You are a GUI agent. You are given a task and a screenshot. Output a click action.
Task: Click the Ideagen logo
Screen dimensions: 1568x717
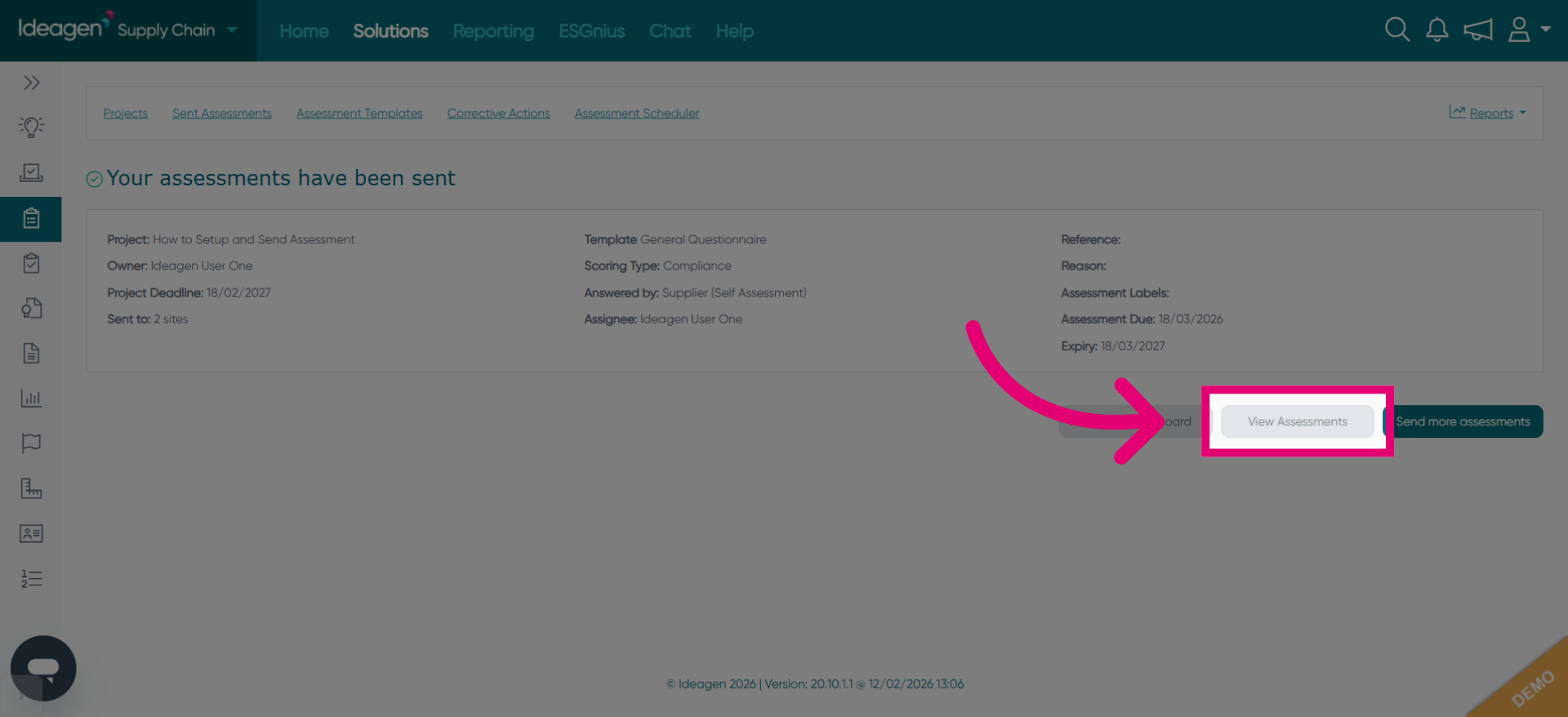coord(65,28)
